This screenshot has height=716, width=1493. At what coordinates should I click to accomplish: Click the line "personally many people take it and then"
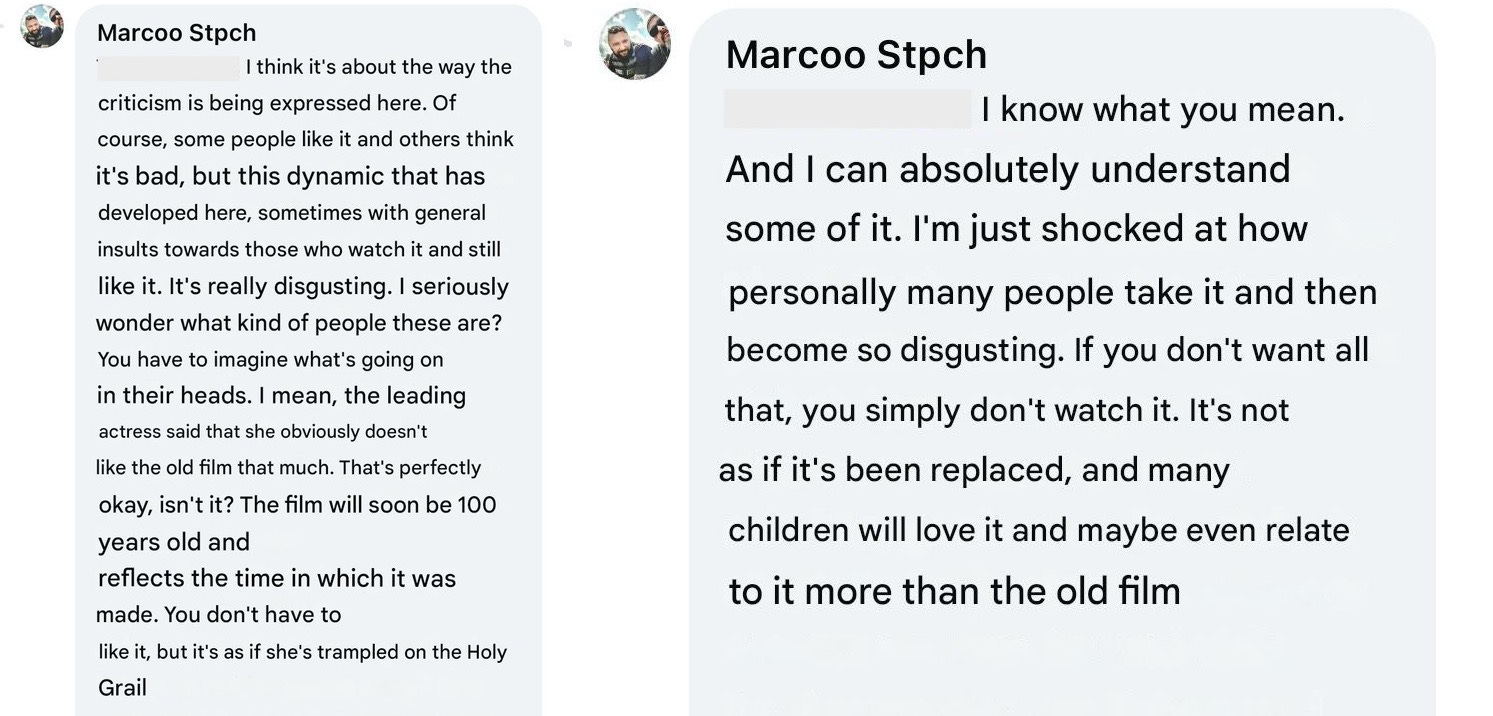(x=1053, y=292)
